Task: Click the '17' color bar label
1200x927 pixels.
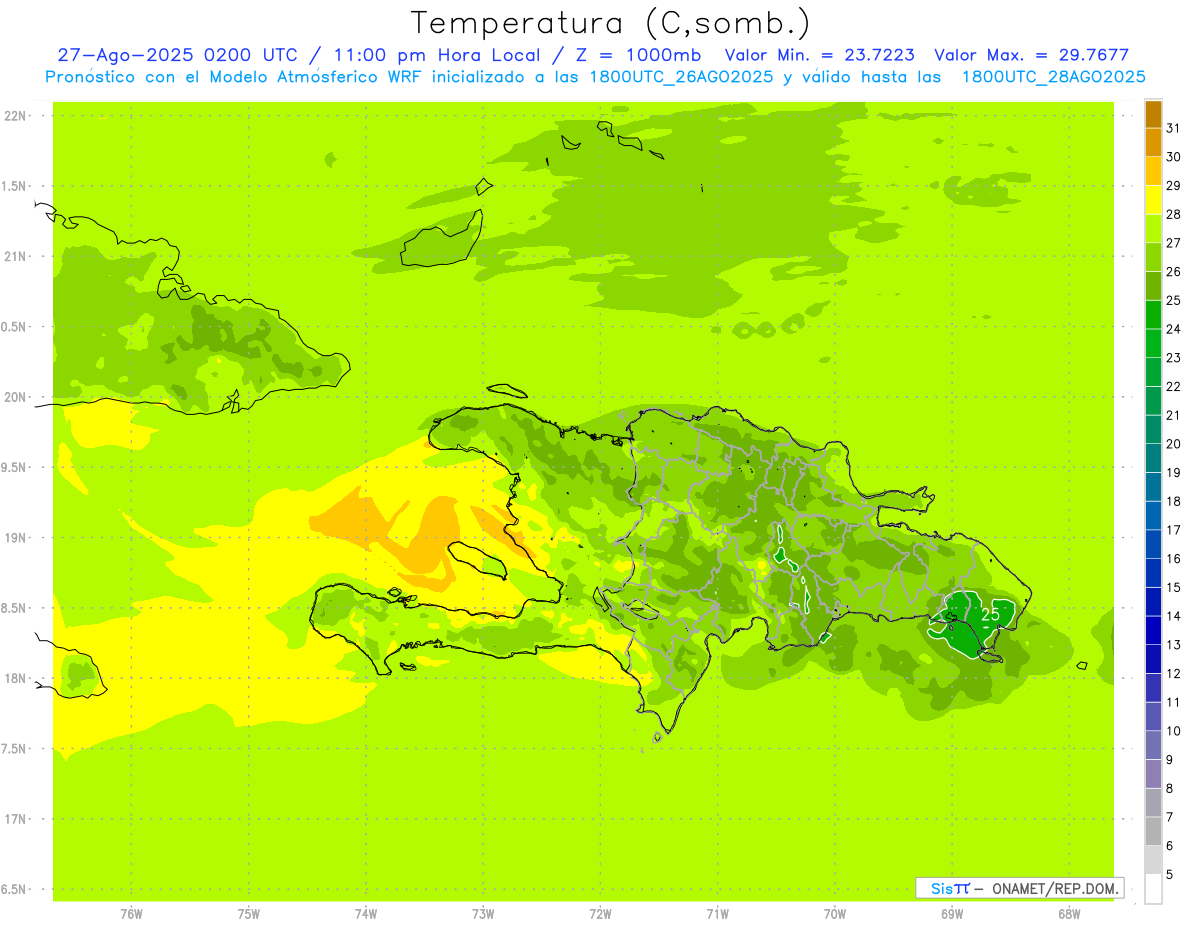Action: (x=1174, y=530)
